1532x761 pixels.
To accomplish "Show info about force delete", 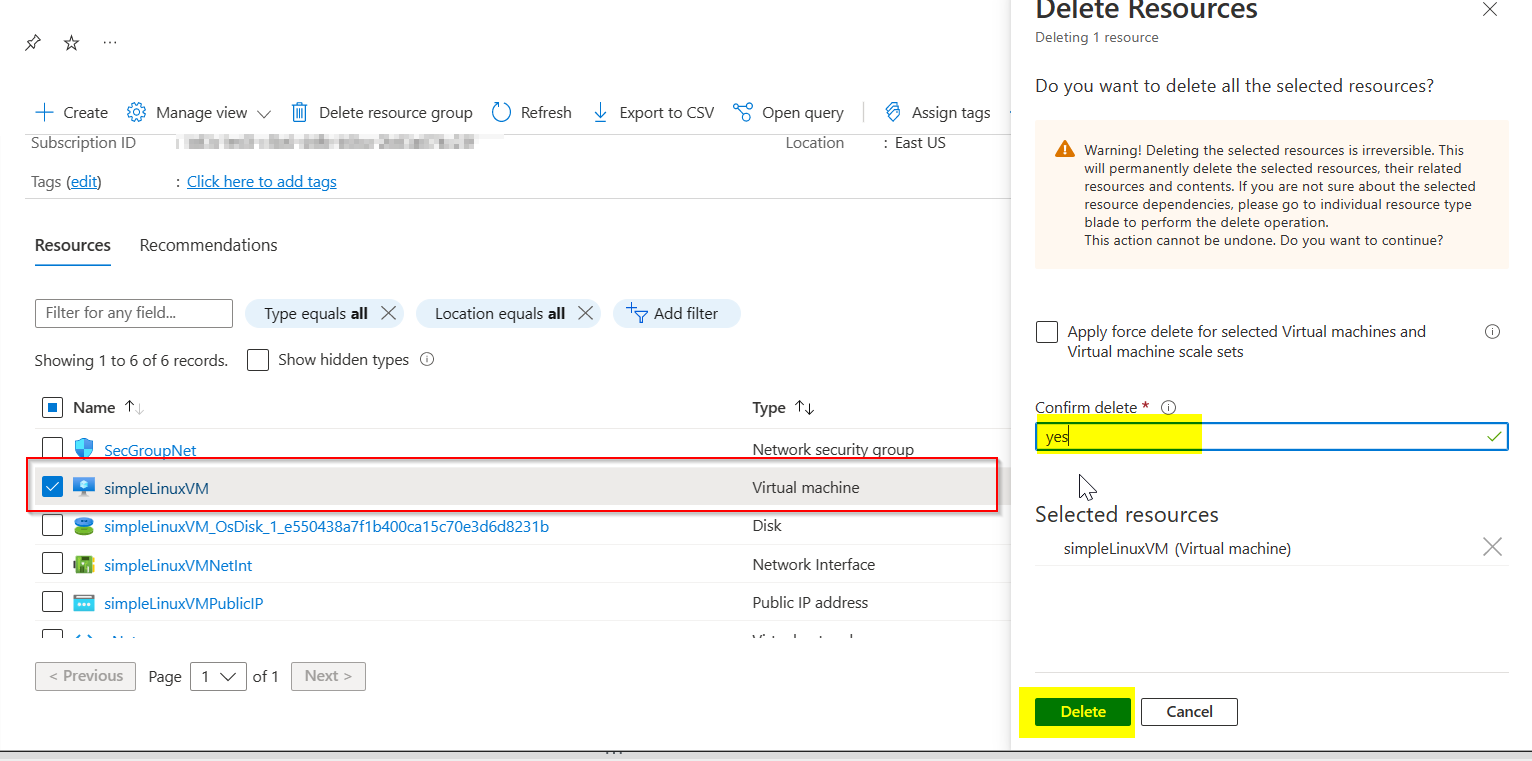I will tap(1492, 331).
